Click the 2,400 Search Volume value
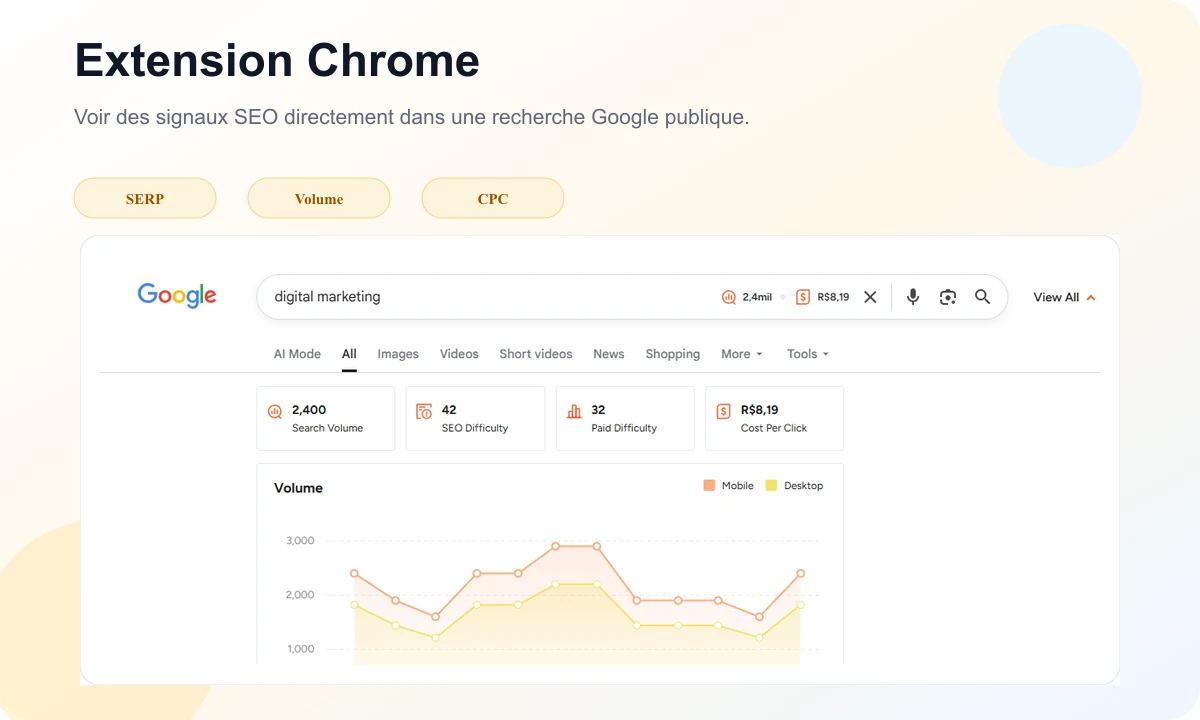Screen dimensions: 1200x720 (x=309, y=410)
